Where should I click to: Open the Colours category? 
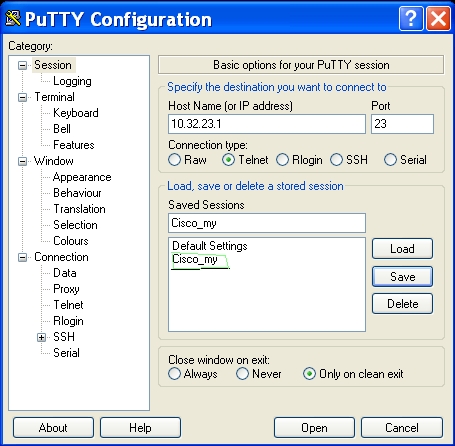coord(71,241)
